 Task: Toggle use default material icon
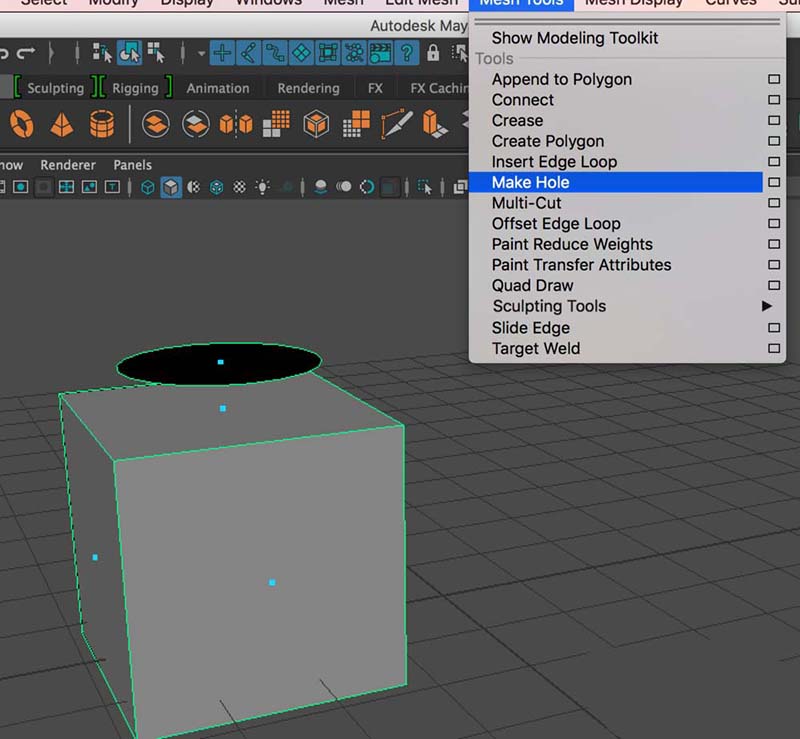(193, 187)
